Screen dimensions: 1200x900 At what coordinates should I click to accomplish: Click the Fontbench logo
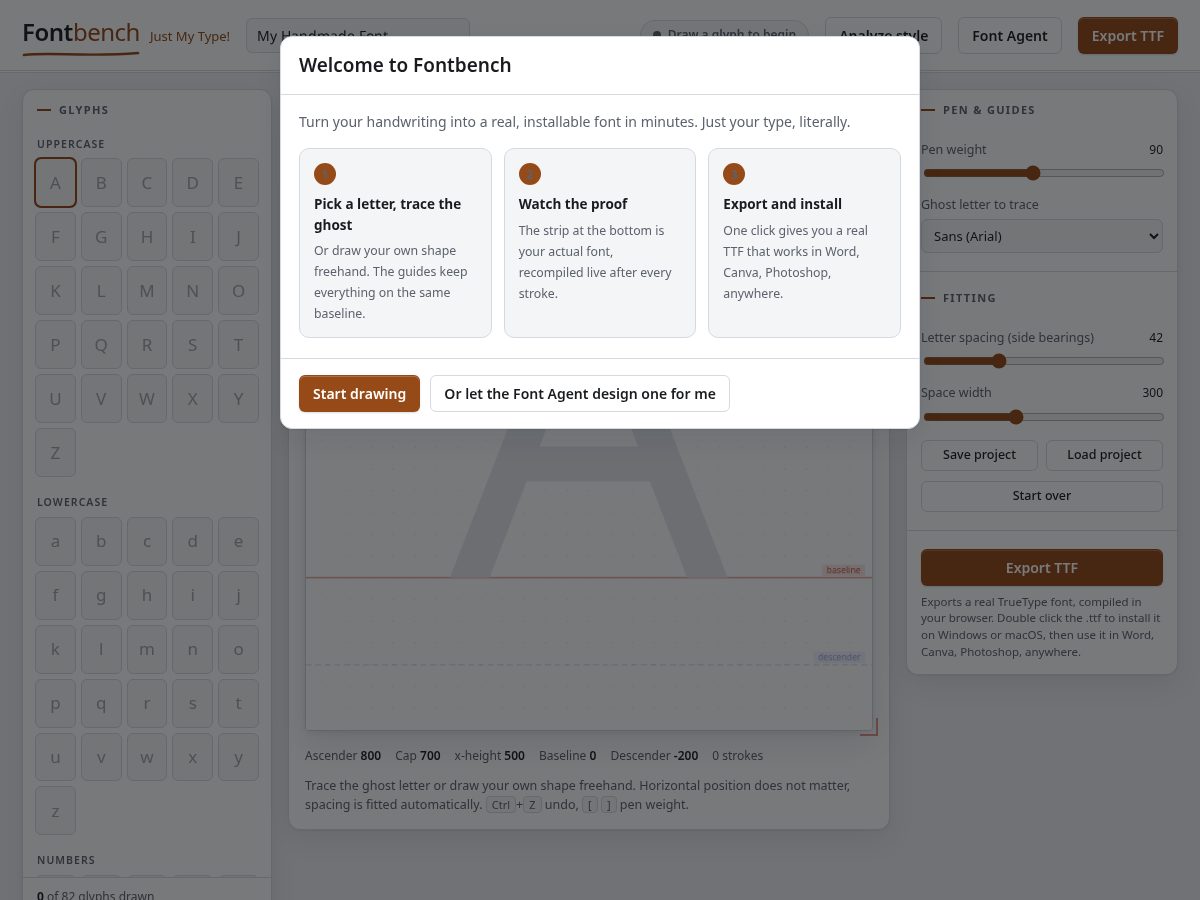point(81,36)
